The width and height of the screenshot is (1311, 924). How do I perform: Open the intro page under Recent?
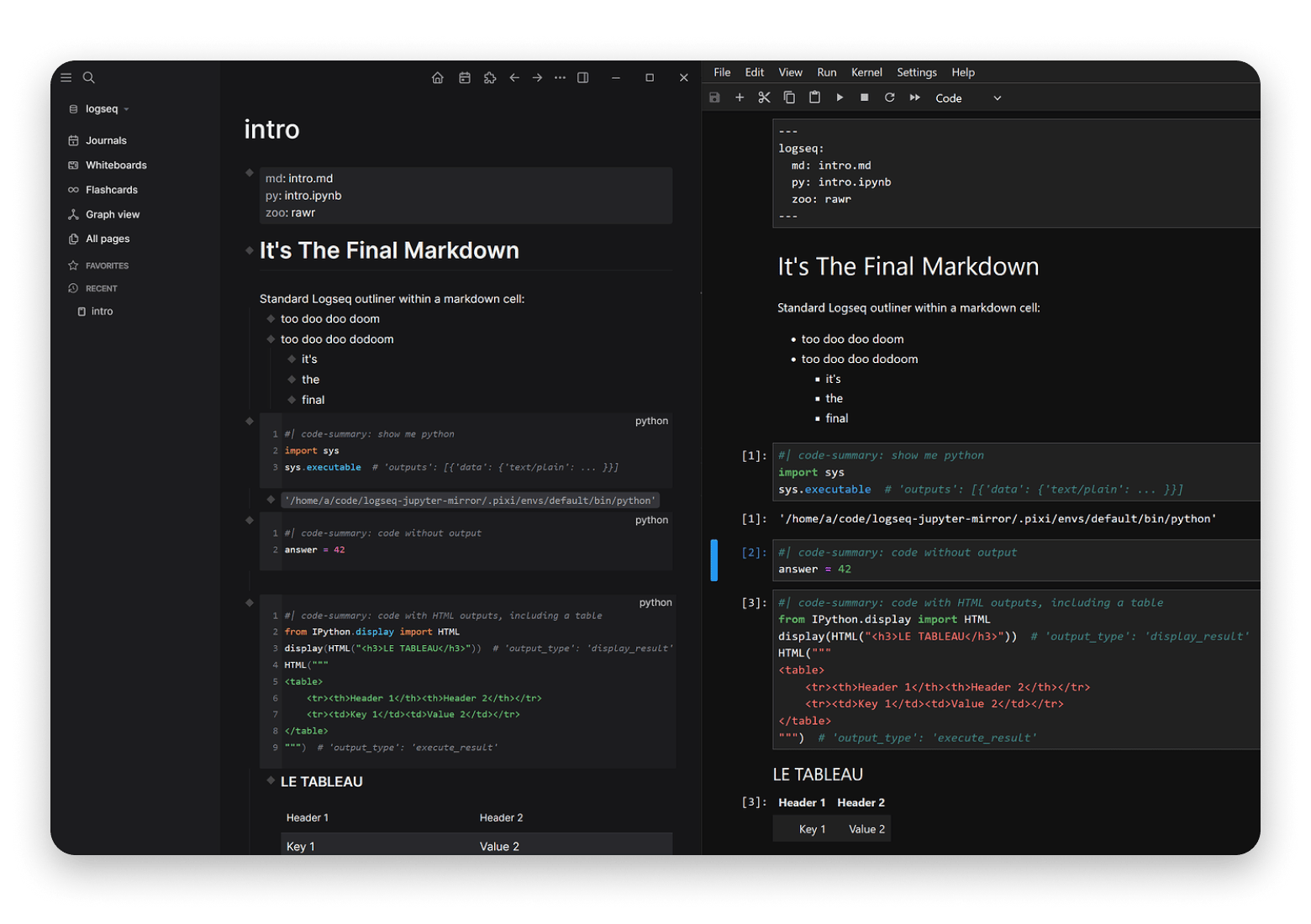(102, 312)
